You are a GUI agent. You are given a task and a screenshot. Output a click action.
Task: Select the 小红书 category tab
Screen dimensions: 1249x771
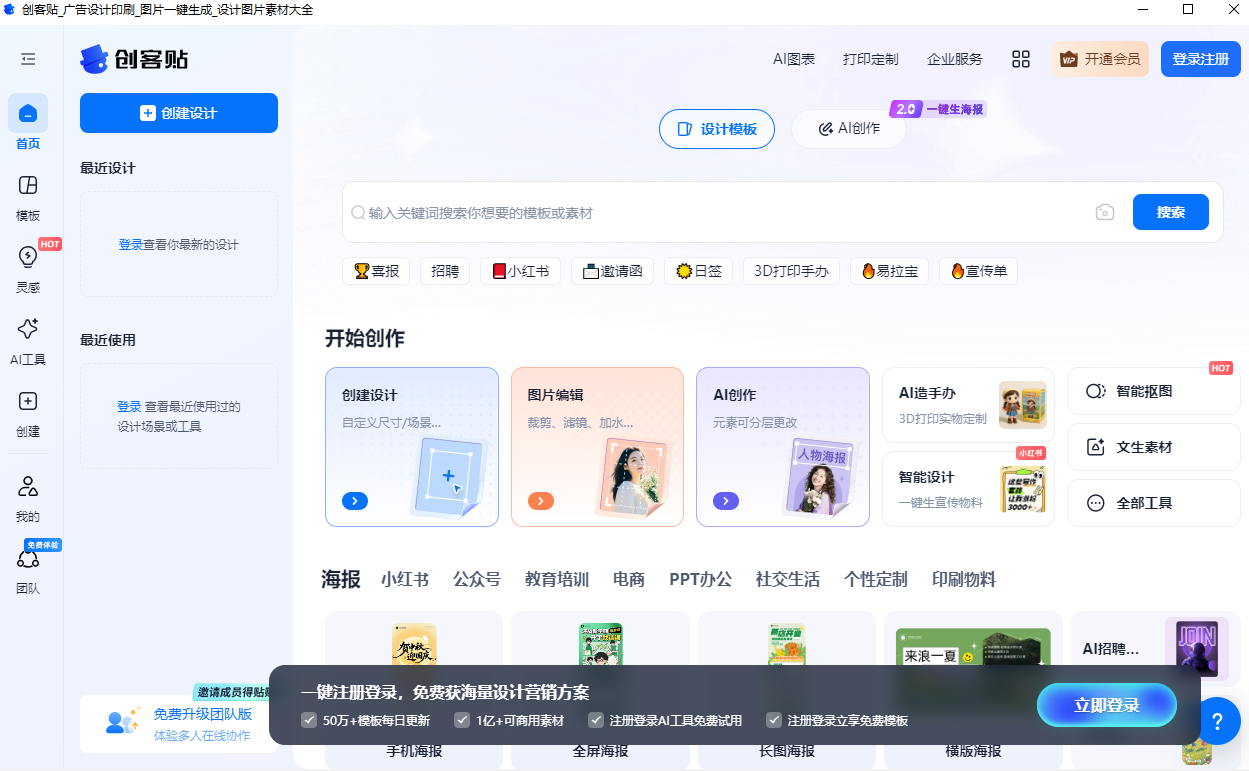click(x=406, y=579)
